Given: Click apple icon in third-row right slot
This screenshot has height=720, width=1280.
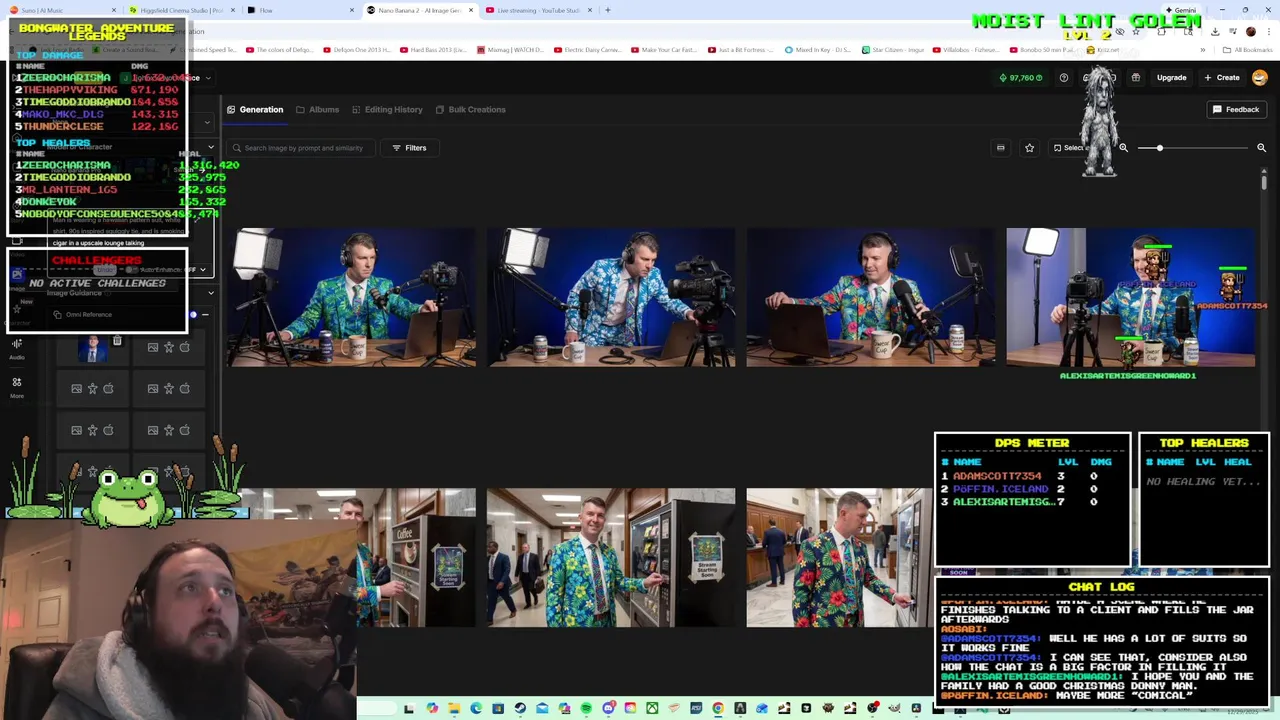Looking at the screenshot, I should pyautogui.click(x=184, y=430).
